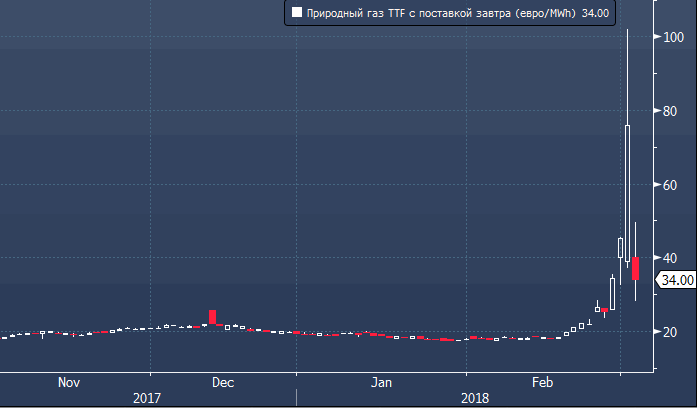Click the 20 tick label on price axis

(x=670, y=332)
